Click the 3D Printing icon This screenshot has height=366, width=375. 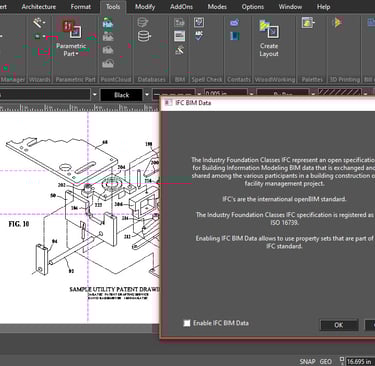(337, 22)
